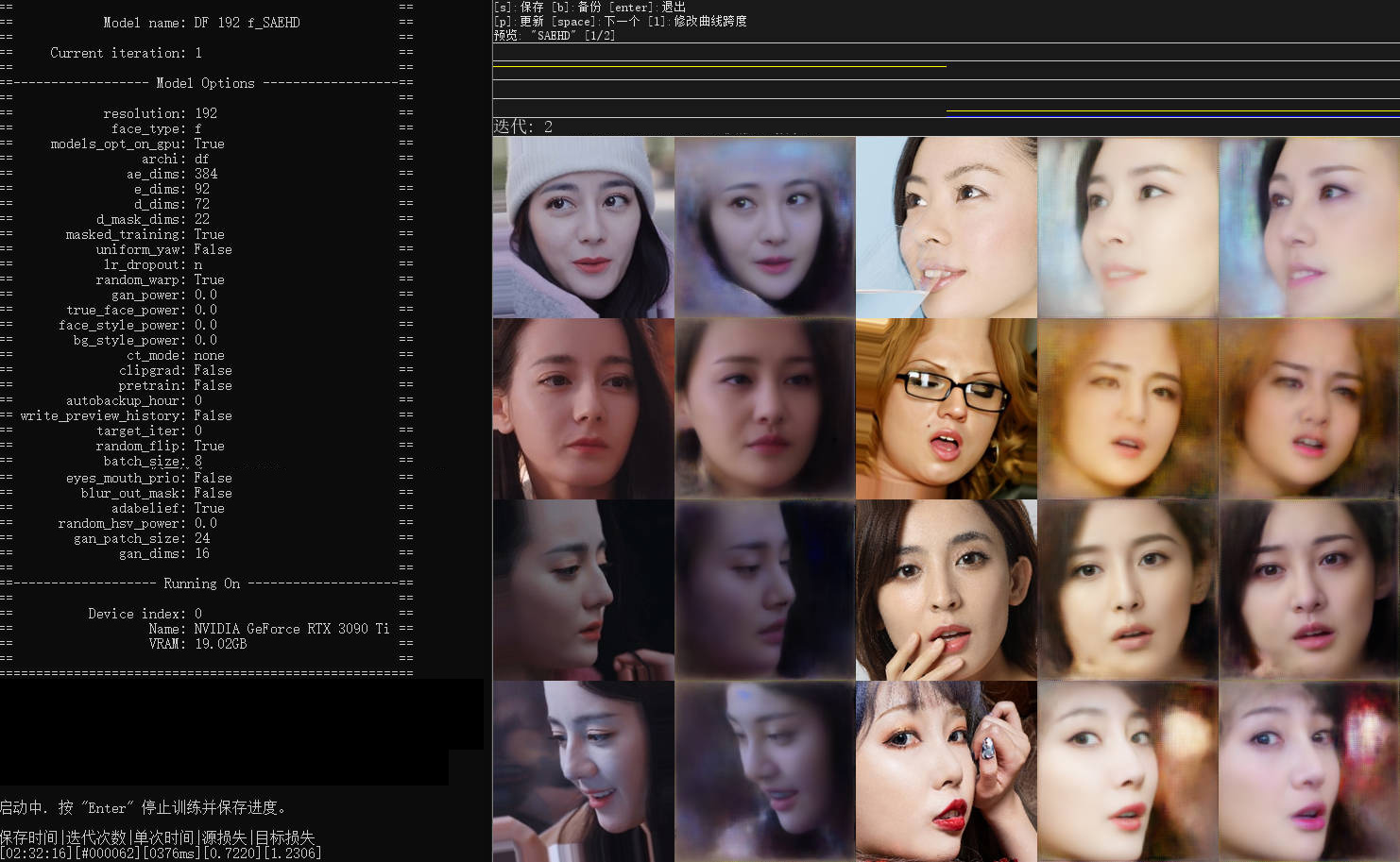
Task: Click the 'face_style_power: 0.0' row
Action: click(137, 325)
